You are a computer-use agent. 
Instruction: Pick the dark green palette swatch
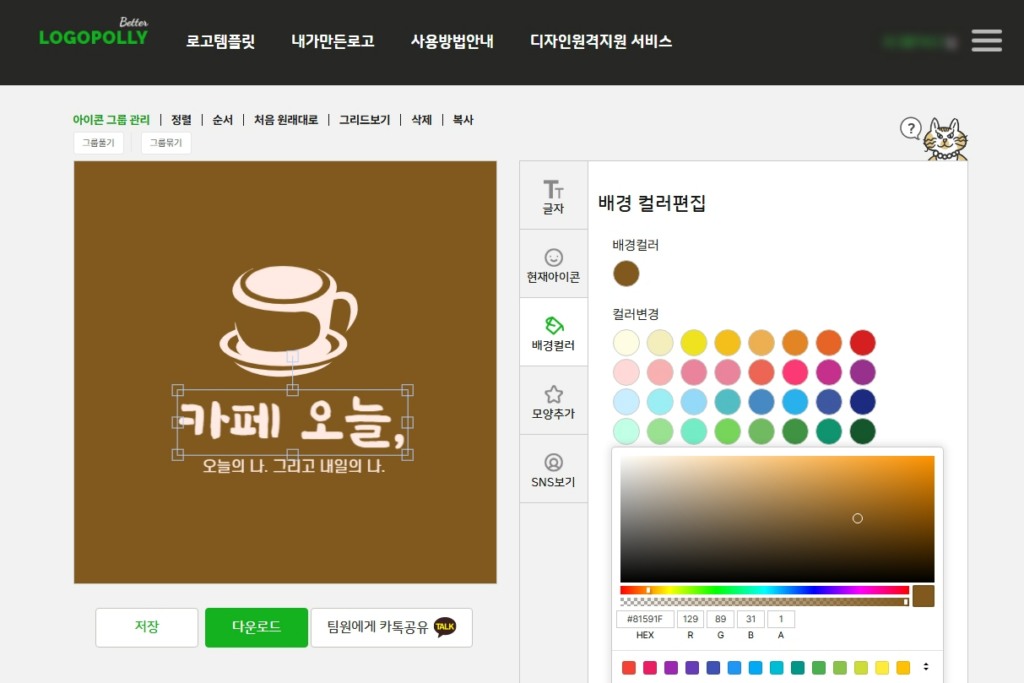[863, 431]
